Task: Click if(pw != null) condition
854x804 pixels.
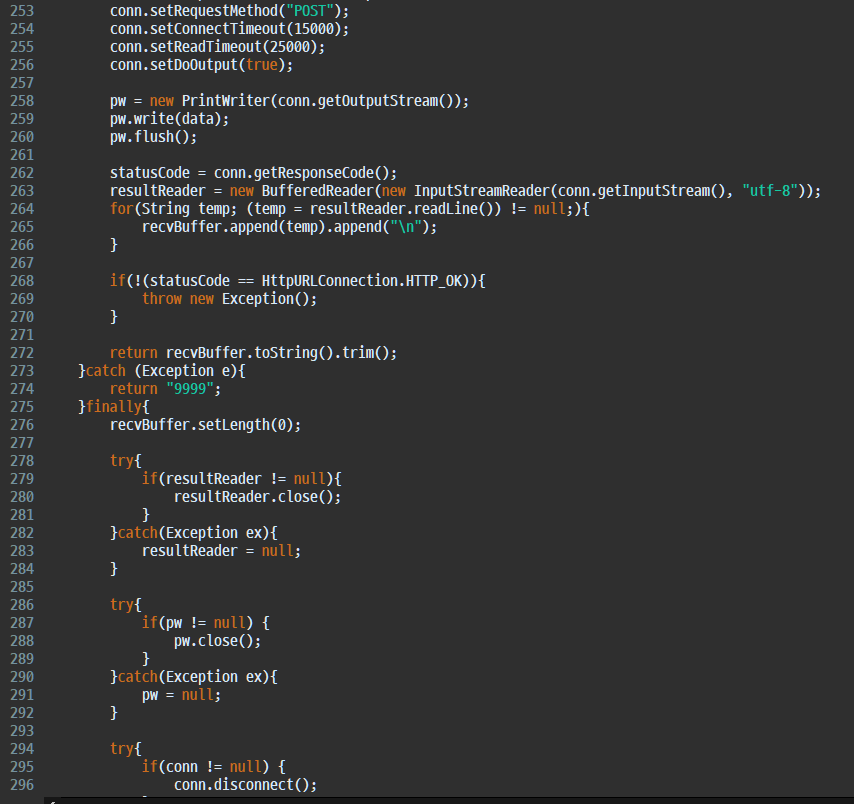Action: [197, 622]
